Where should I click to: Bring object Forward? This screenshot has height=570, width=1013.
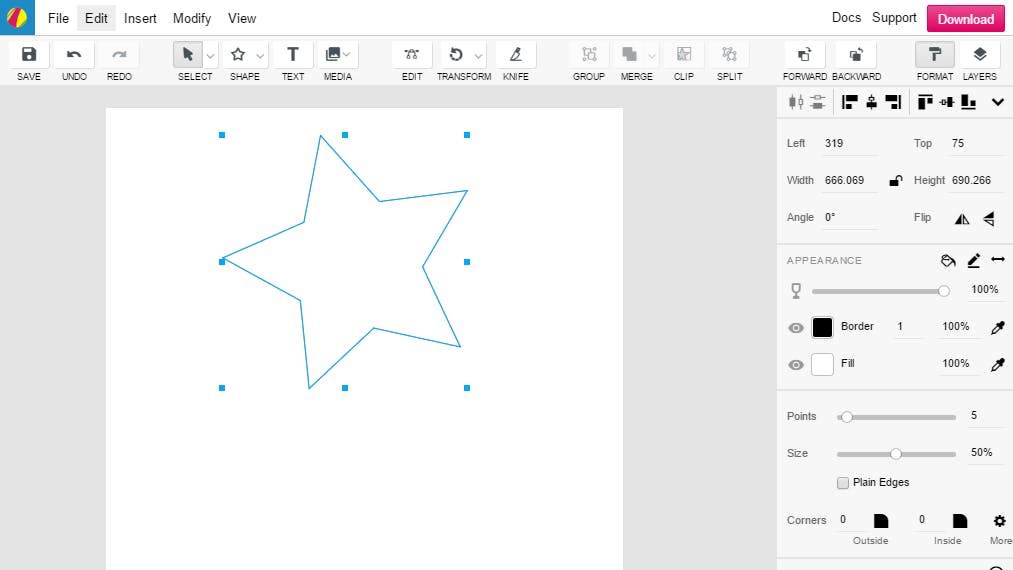coord(804,55)
